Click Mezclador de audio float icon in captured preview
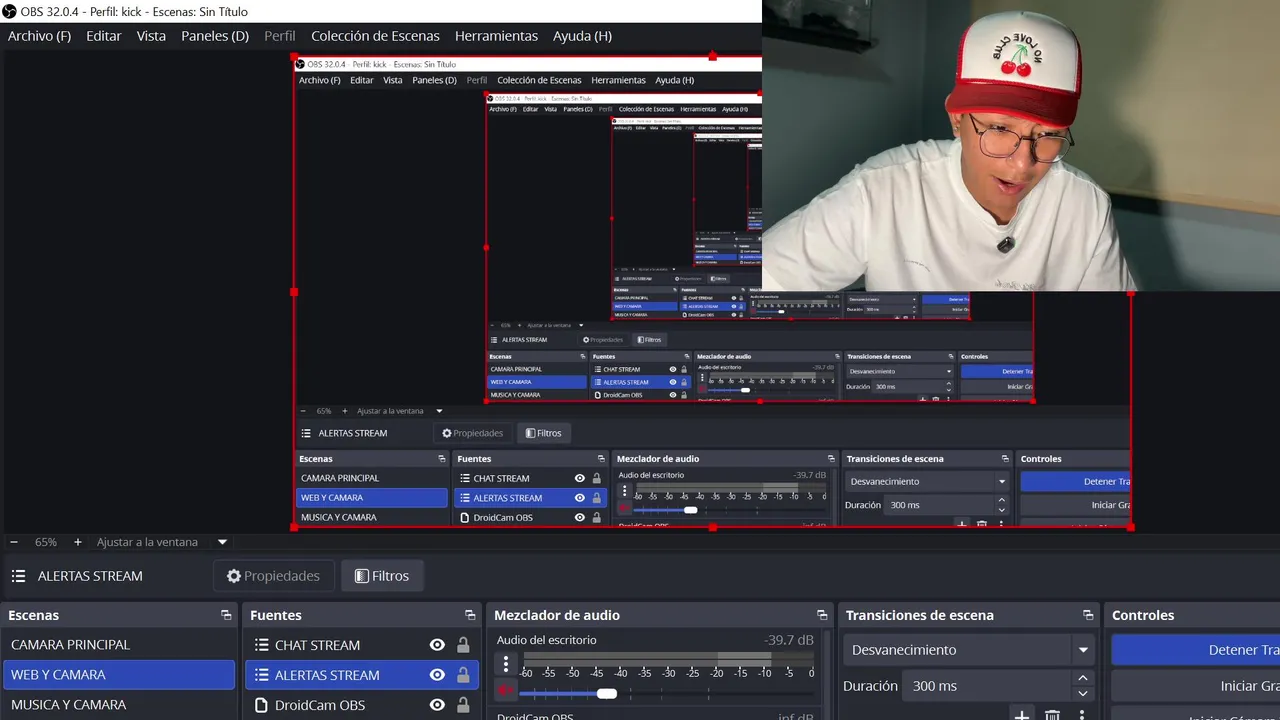 click(830, 459)
